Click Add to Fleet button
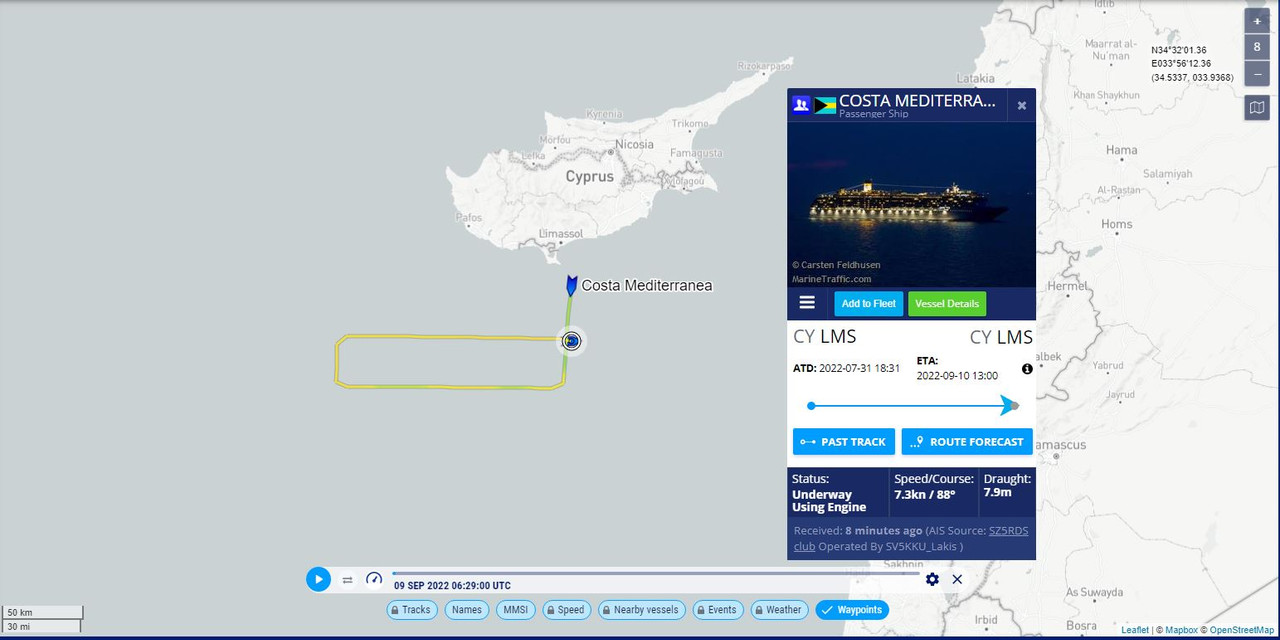 [869, 304]
